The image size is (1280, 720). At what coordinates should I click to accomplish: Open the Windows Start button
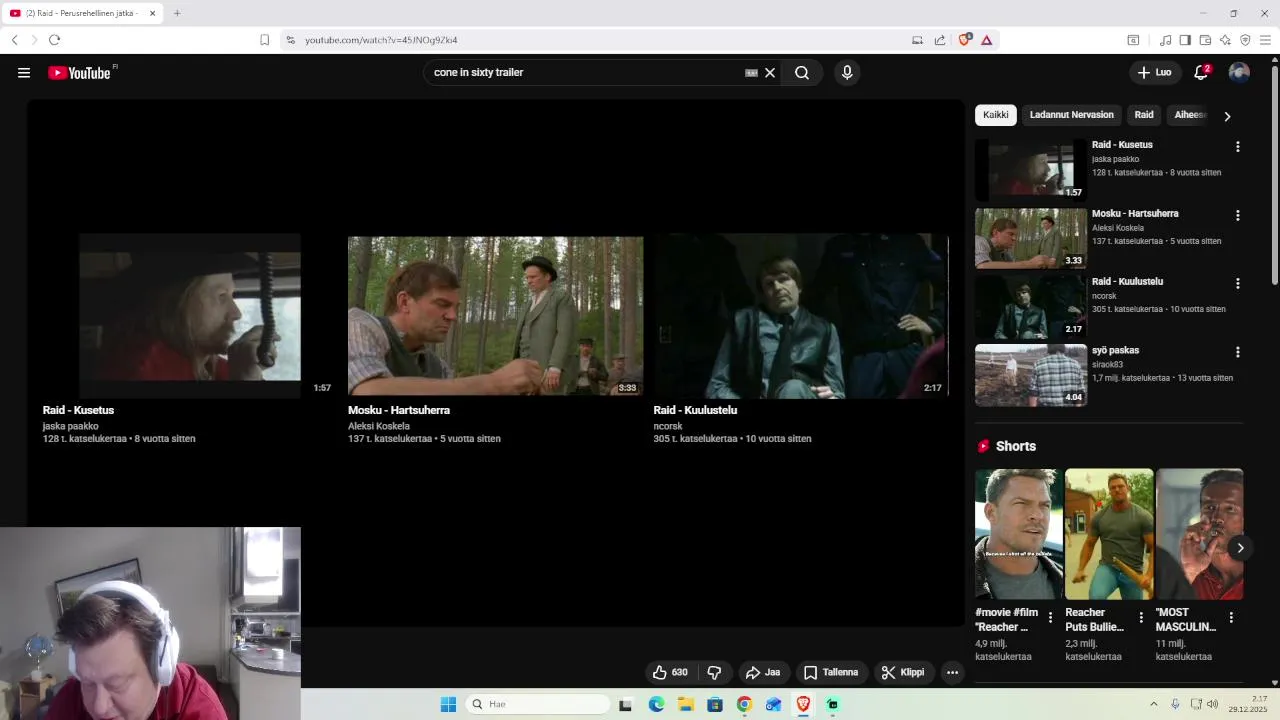coord(448,704)
